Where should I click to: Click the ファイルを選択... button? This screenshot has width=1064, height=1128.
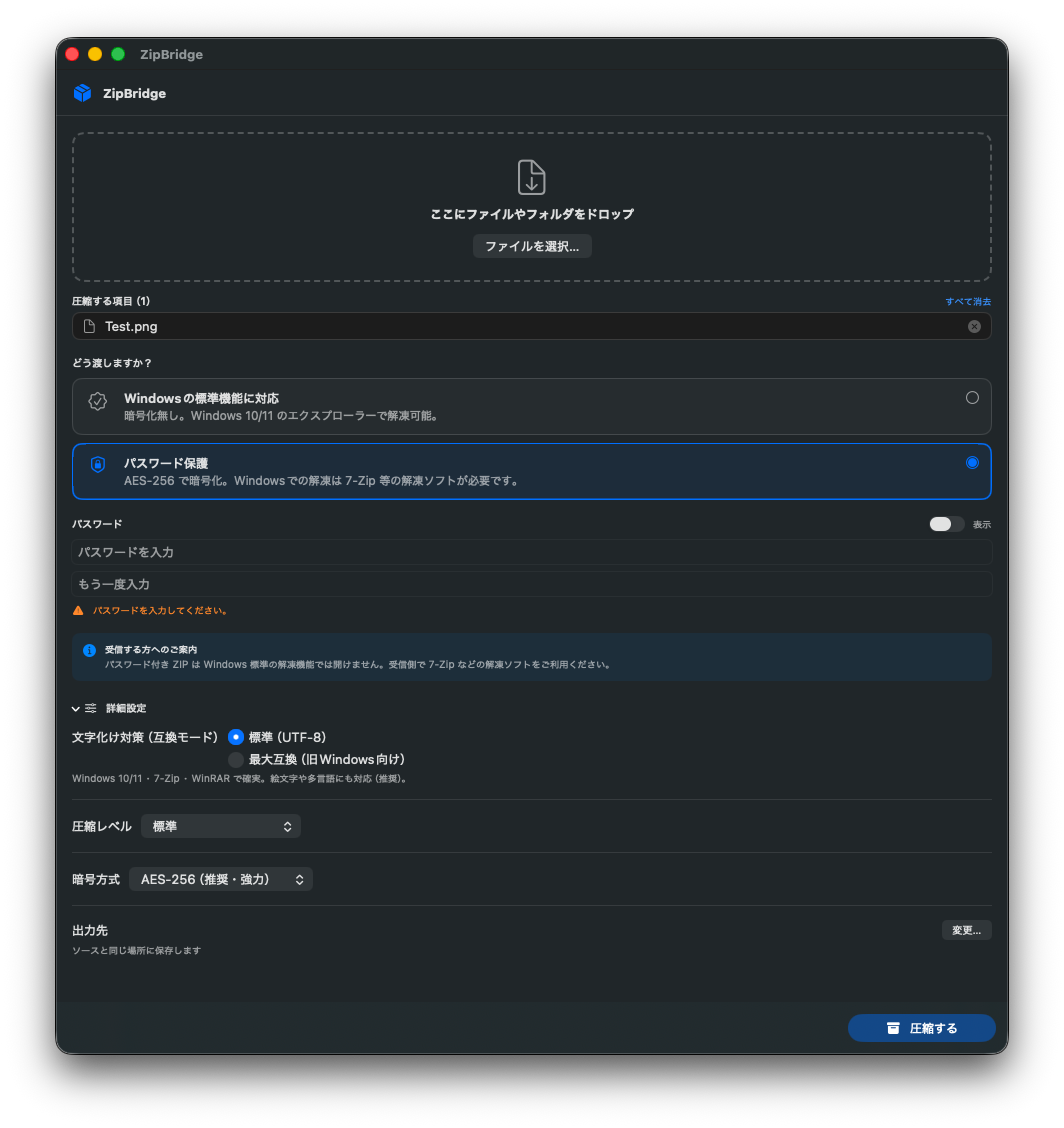coord(532,246)
